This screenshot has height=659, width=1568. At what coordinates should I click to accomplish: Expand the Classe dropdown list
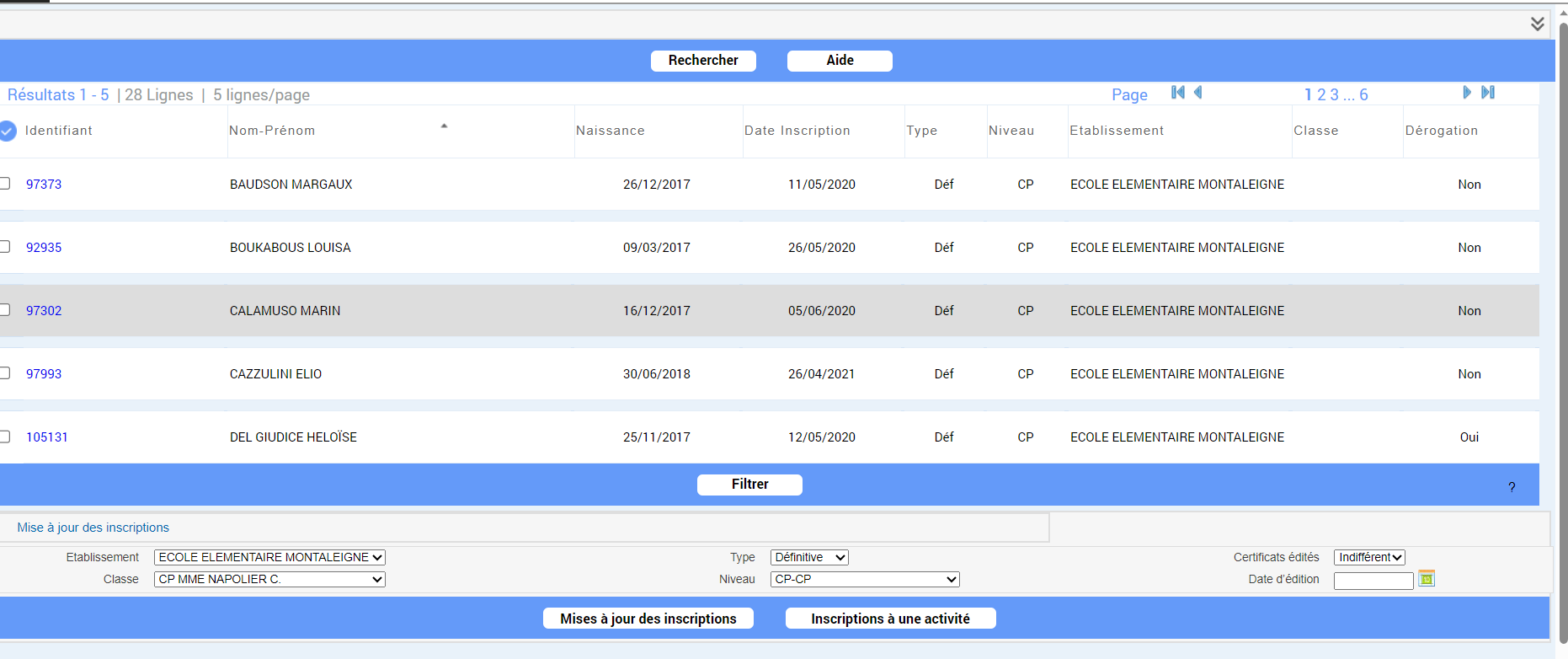coord(269,579)
